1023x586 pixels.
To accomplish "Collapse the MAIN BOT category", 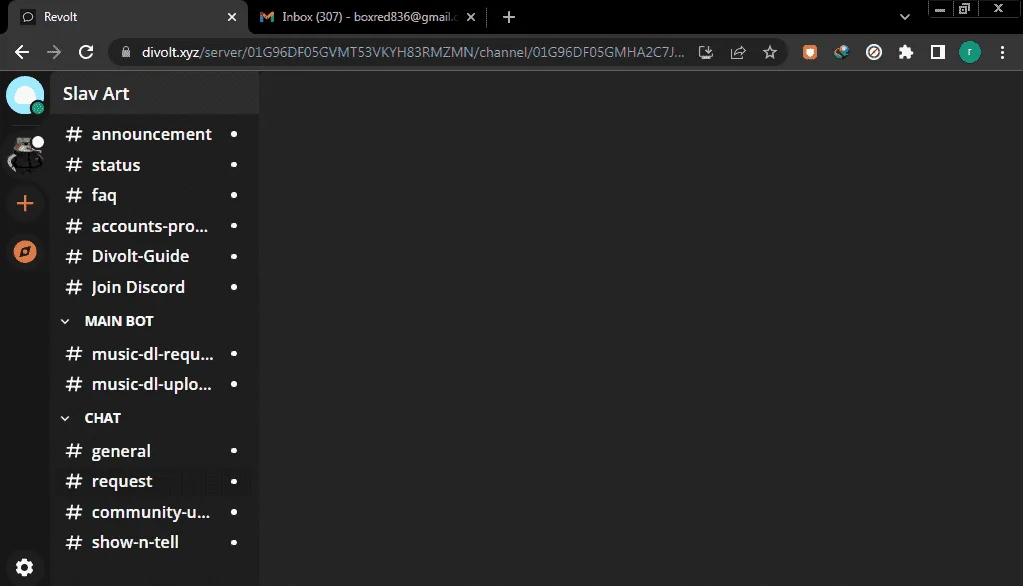I will [65, 321].
